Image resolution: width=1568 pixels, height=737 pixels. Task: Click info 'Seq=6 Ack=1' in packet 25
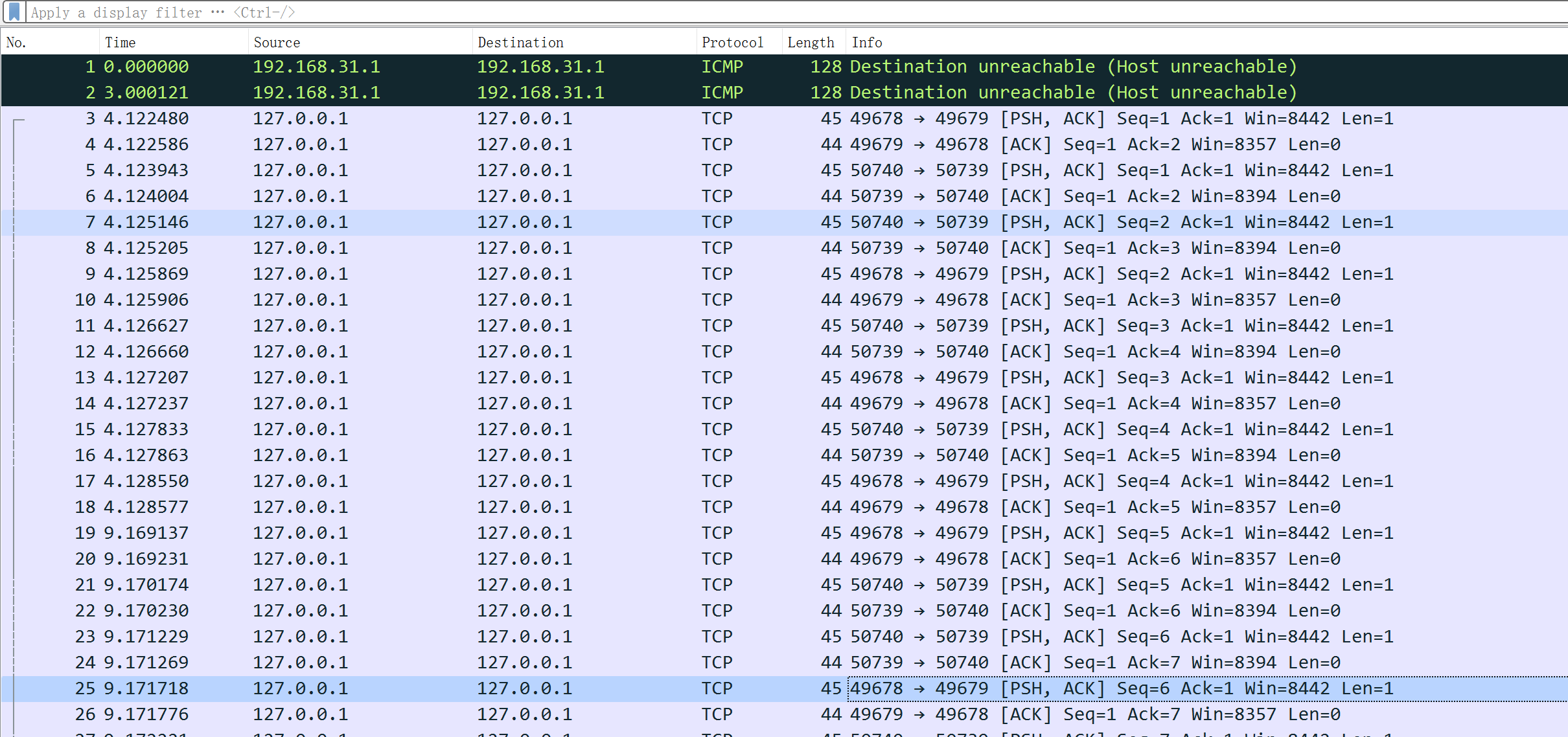pyautogui.click(x=1175, y=688)
